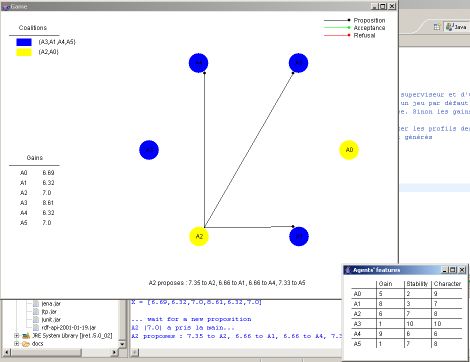470x362 pixels.
Task: Select the A3 row in Agents' features
Action: tap(407, 324)
